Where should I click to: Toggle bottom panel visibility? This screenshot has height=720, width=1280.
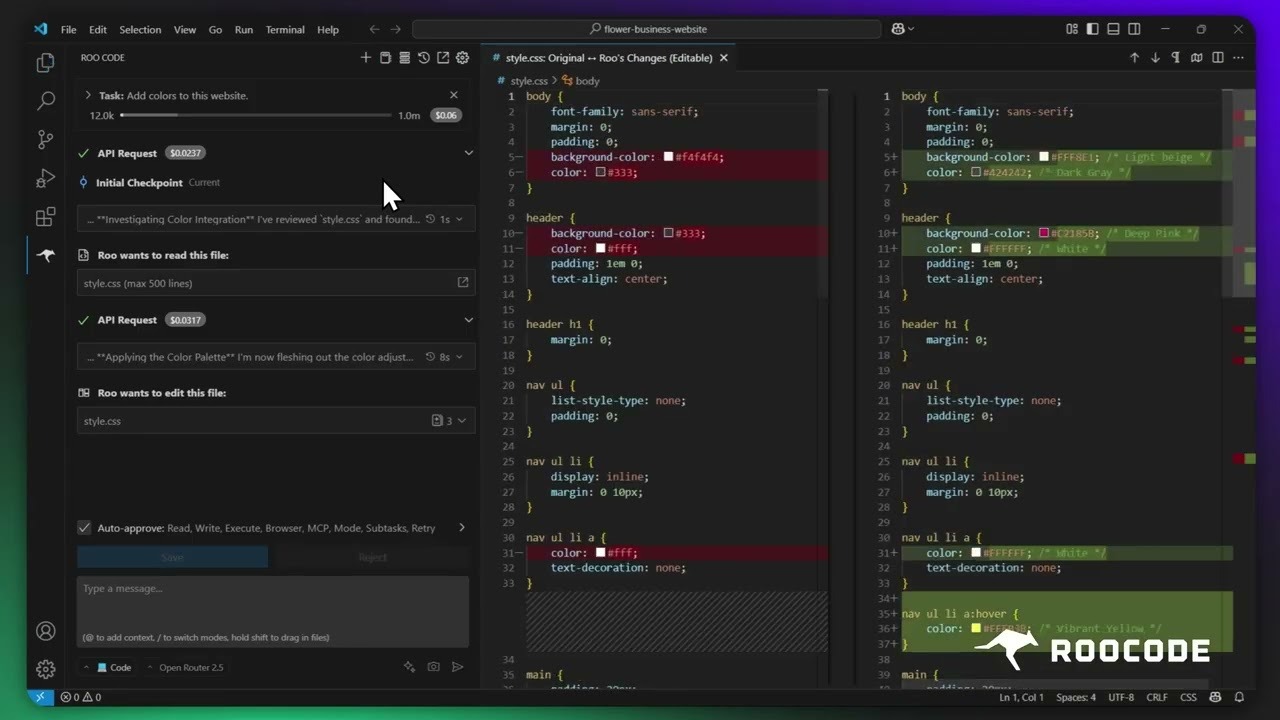pos(1113,29)
